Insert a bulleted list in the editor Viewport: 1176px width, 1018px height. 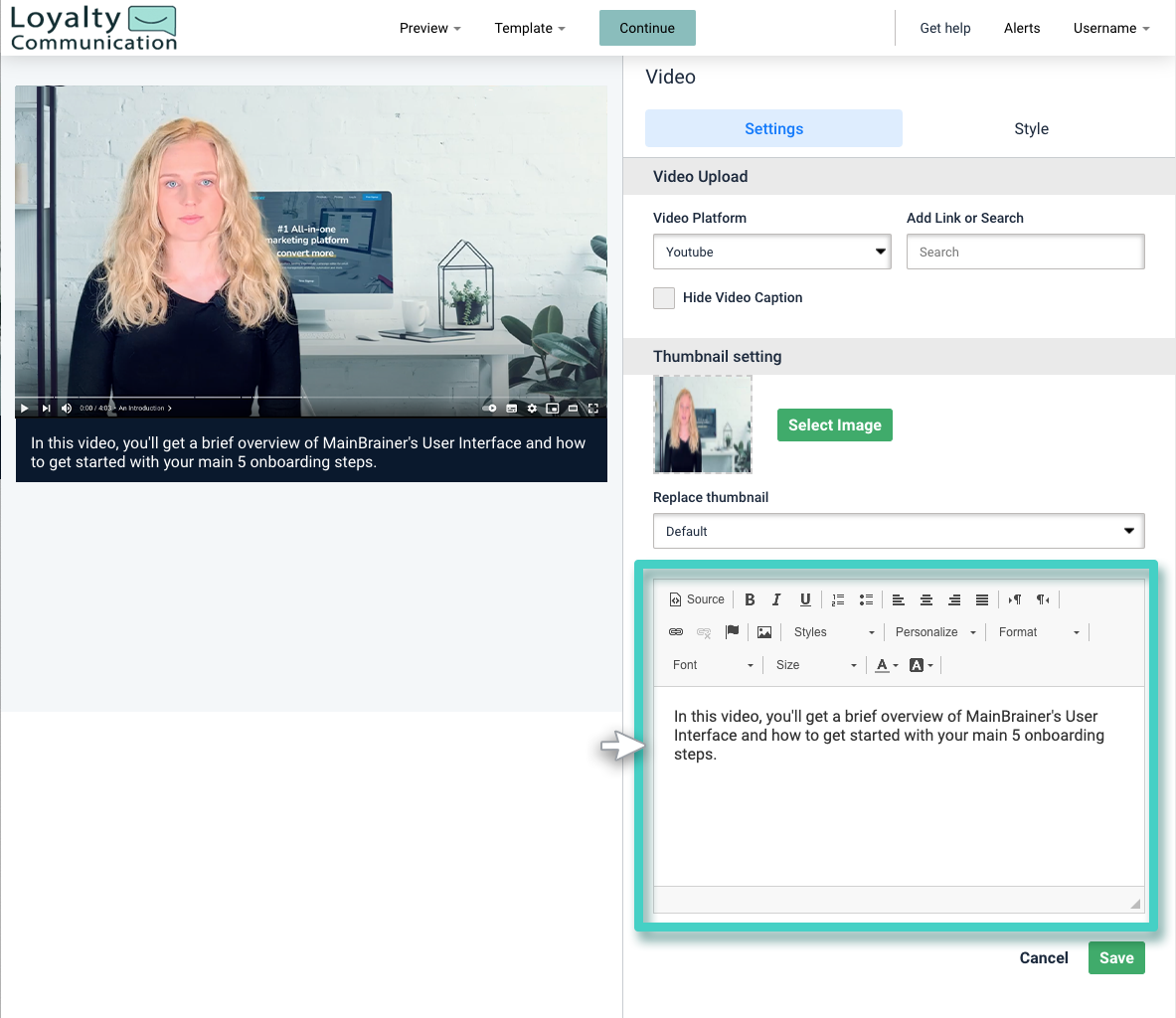tap(866, 598)
